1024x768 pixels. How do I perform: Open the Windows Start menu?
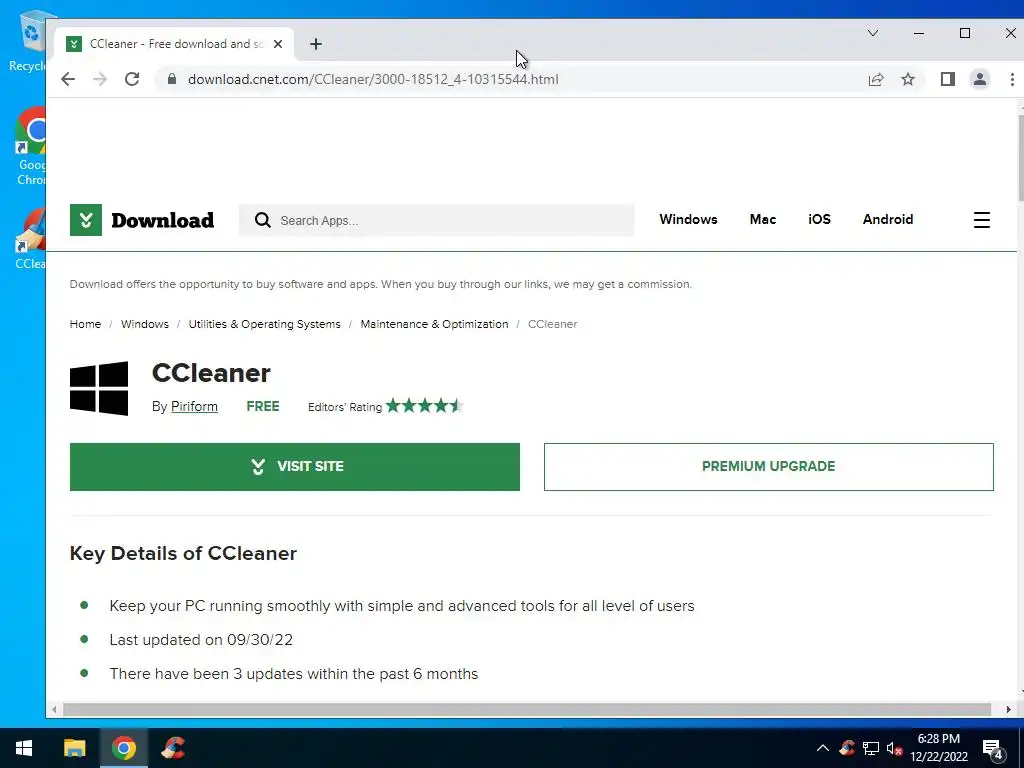point(24,748)
